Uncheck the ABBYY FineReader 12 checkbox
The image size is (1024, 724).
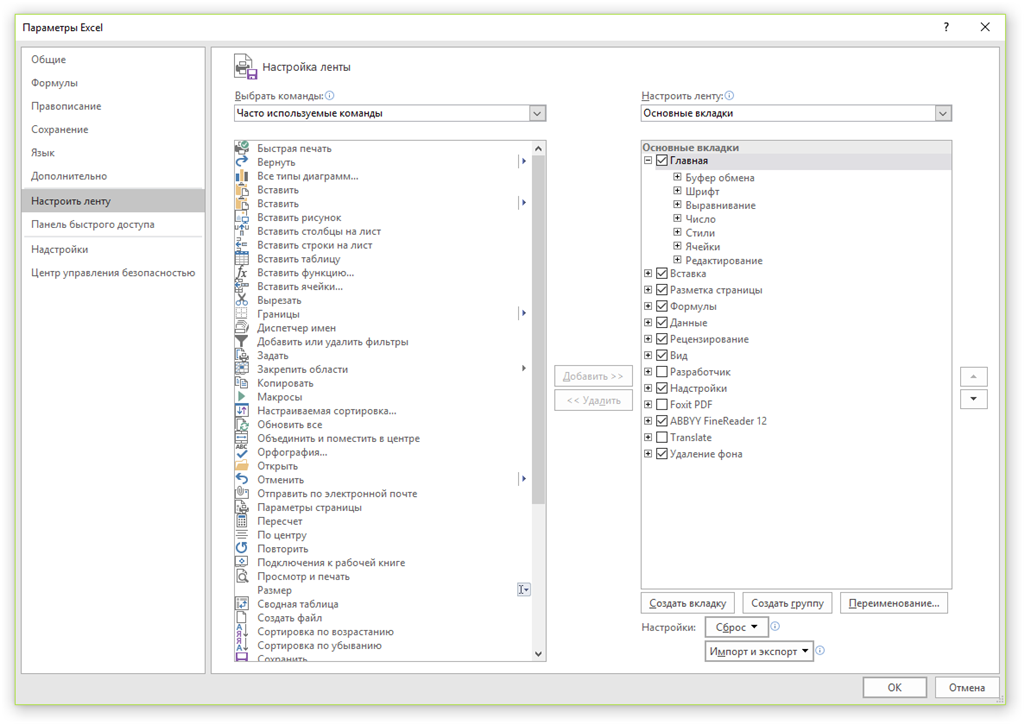[662, 421]
